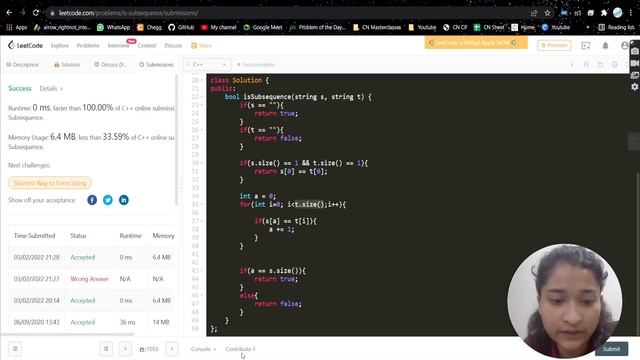
Task: Share acceptance on LinkedIn
Action: point(124,200)
